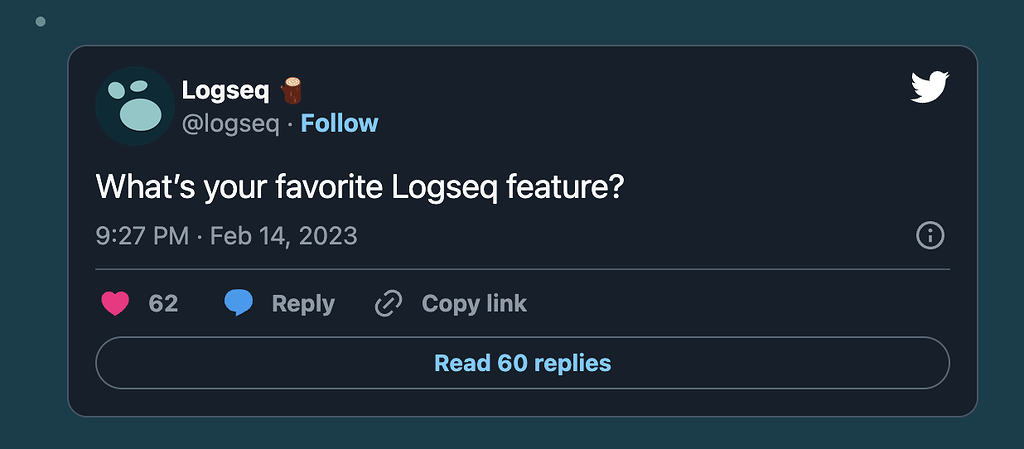Click the @logseq handle
The height and width of the screenshot is (449, 1024).
pyautogui.click(x=230, y=123)
